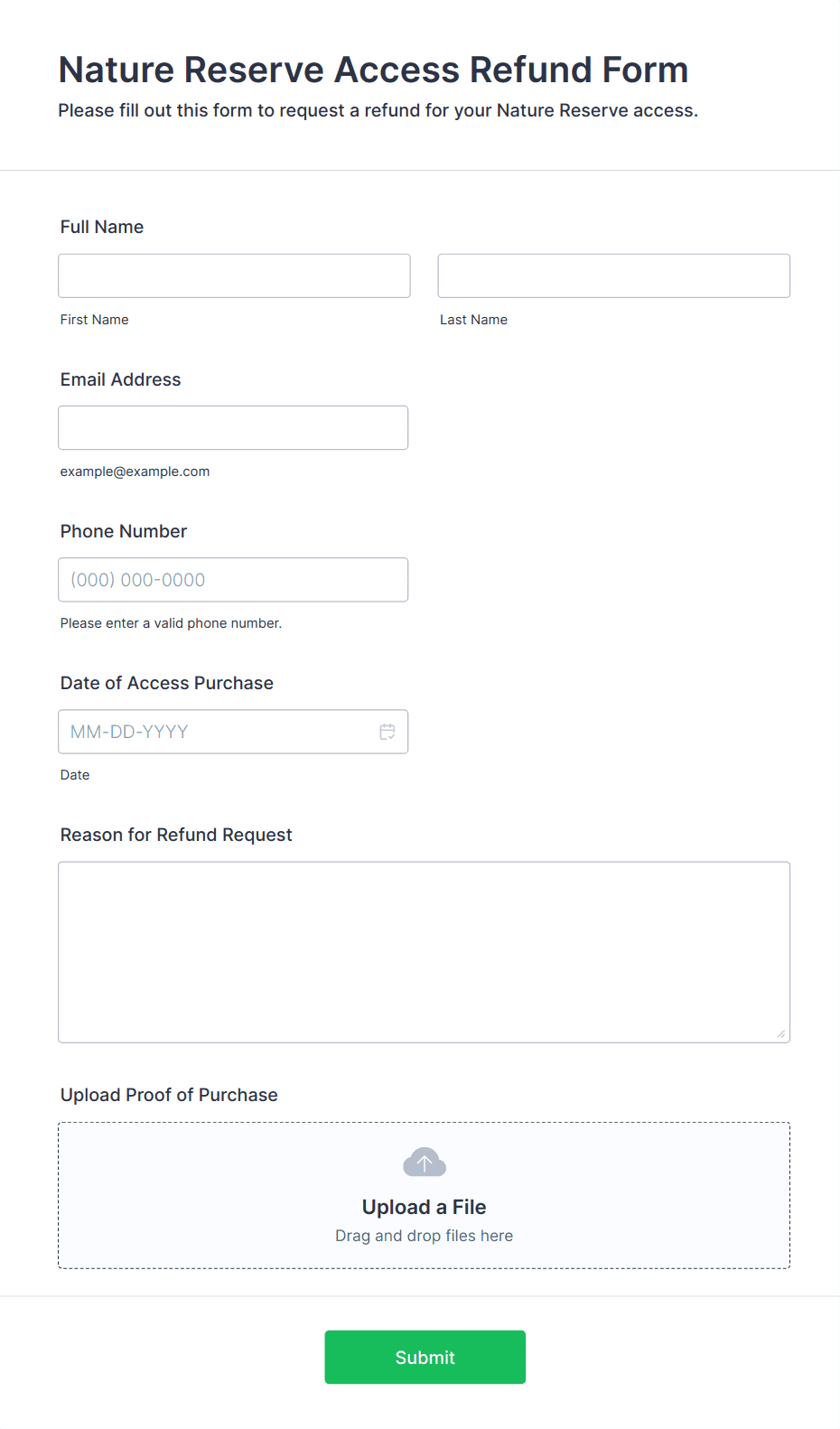Screen dimensions: 840x1429
Task: Click the "Last Name" sub-label text
Action: tap(473, 320)
